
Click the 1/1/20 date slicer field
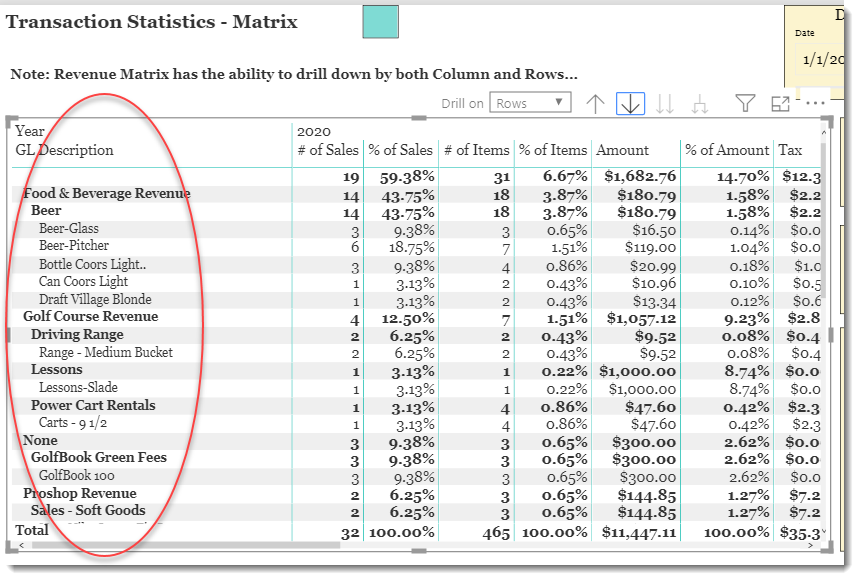(823, 60)
